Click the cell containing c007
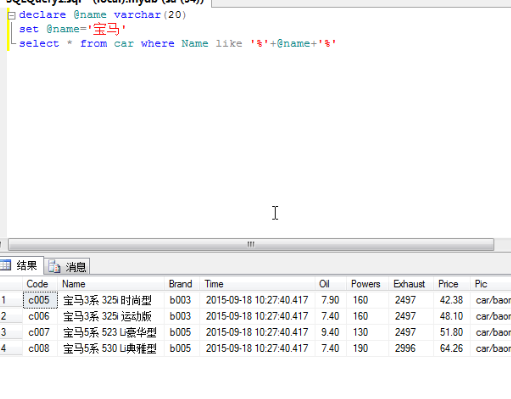511x399 pixels. pos(40,332)
